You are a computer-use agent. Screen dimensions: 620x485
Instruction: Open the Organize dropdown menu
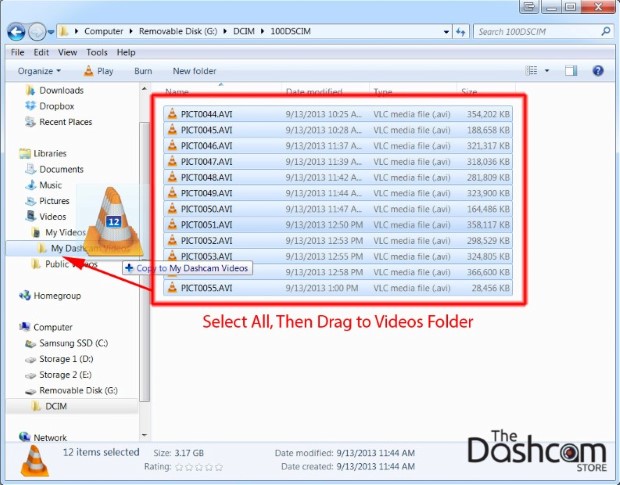tap(39, 71)
